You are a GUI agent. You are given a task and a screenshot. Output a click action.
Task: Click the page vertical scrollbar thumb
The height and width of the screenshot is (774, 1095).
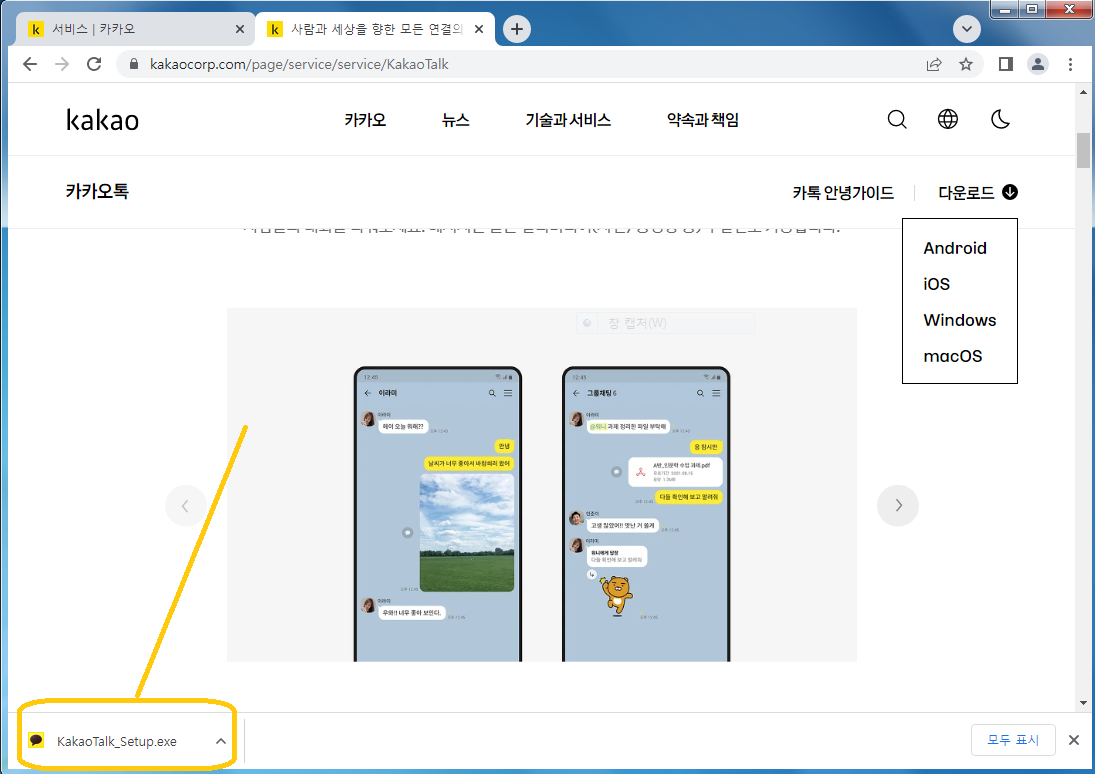click(1083, 150)
